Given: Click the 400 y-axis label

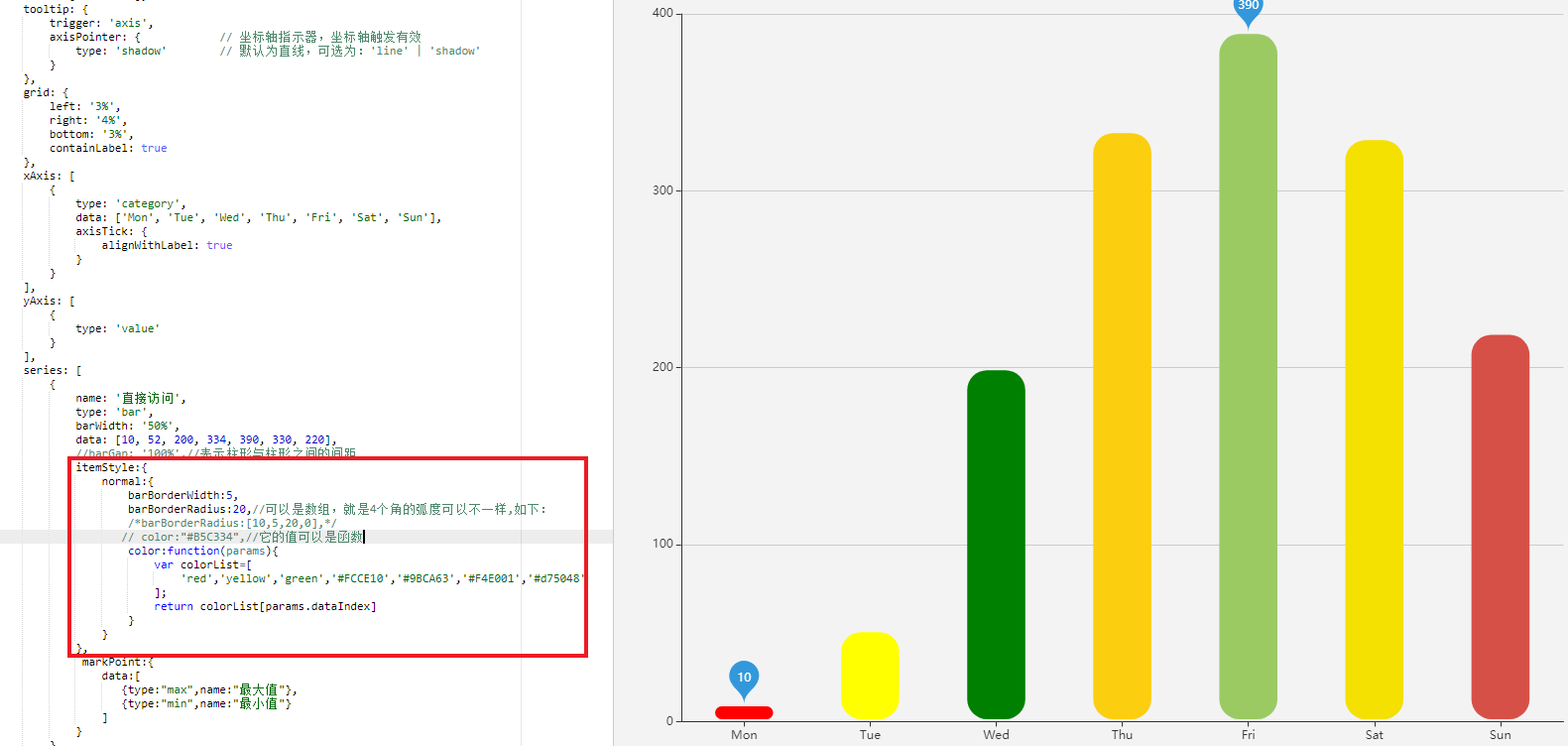Looking at the screenshot, I should pyautogui.click(x=663, y=13).
